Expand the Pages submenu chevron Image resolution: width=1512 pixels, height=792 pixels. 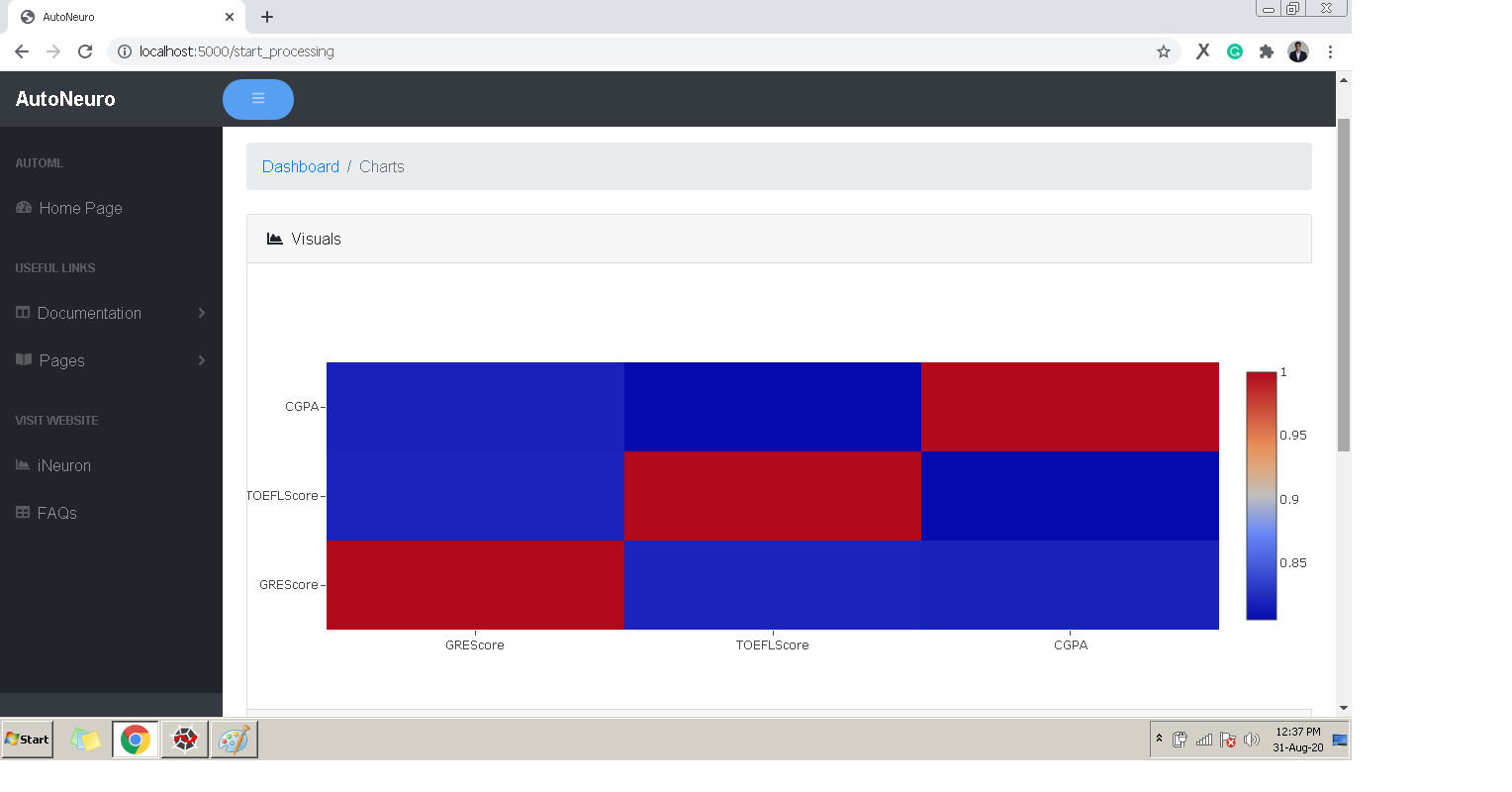point(202,360)
